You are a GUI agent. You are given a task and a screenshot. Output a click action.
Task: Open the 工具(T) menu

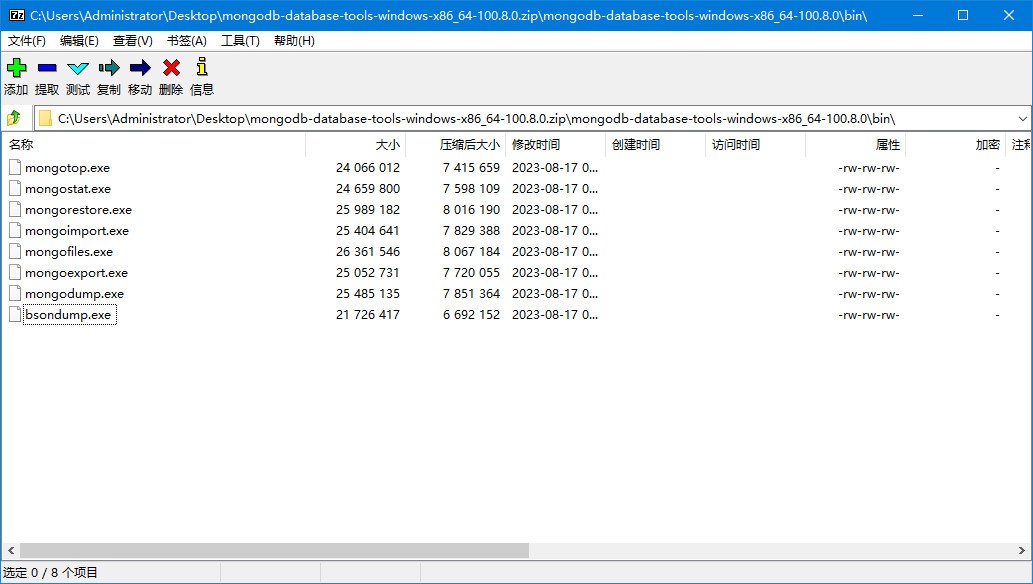click(x=240, y=41)
